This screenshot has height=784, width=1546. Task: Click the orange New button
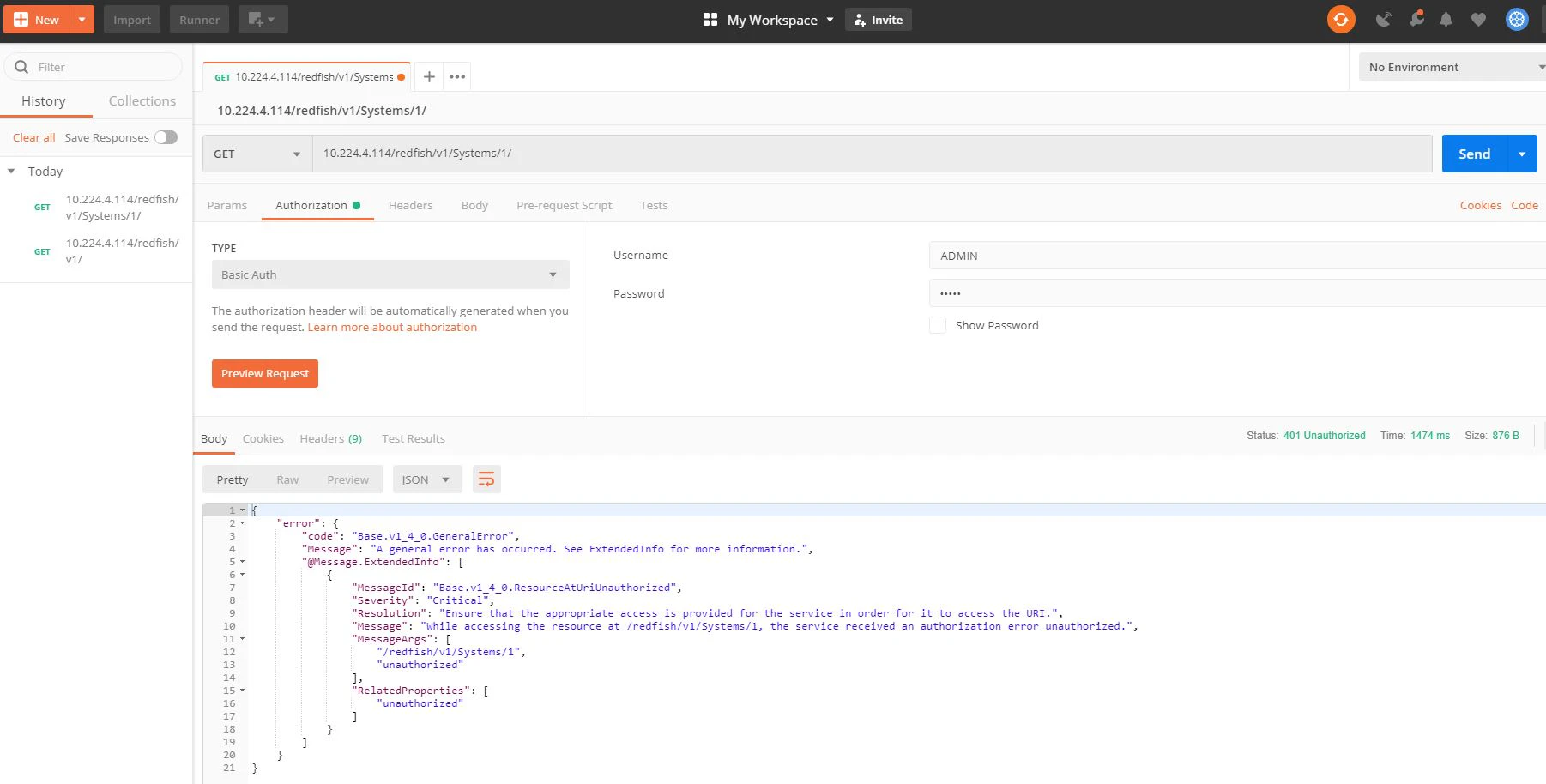[36, 20]
